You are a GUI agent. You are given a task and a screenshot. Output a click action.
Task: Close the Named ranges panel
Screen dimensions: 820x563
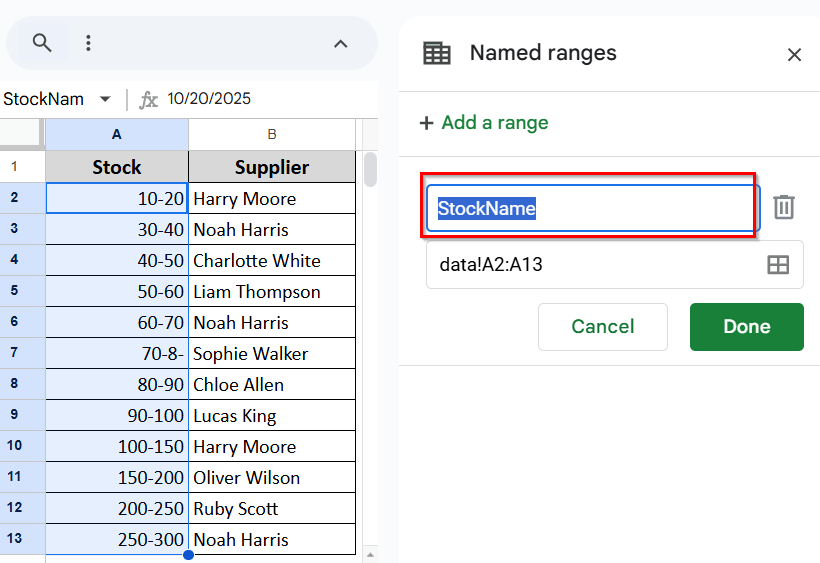point(794,54)
